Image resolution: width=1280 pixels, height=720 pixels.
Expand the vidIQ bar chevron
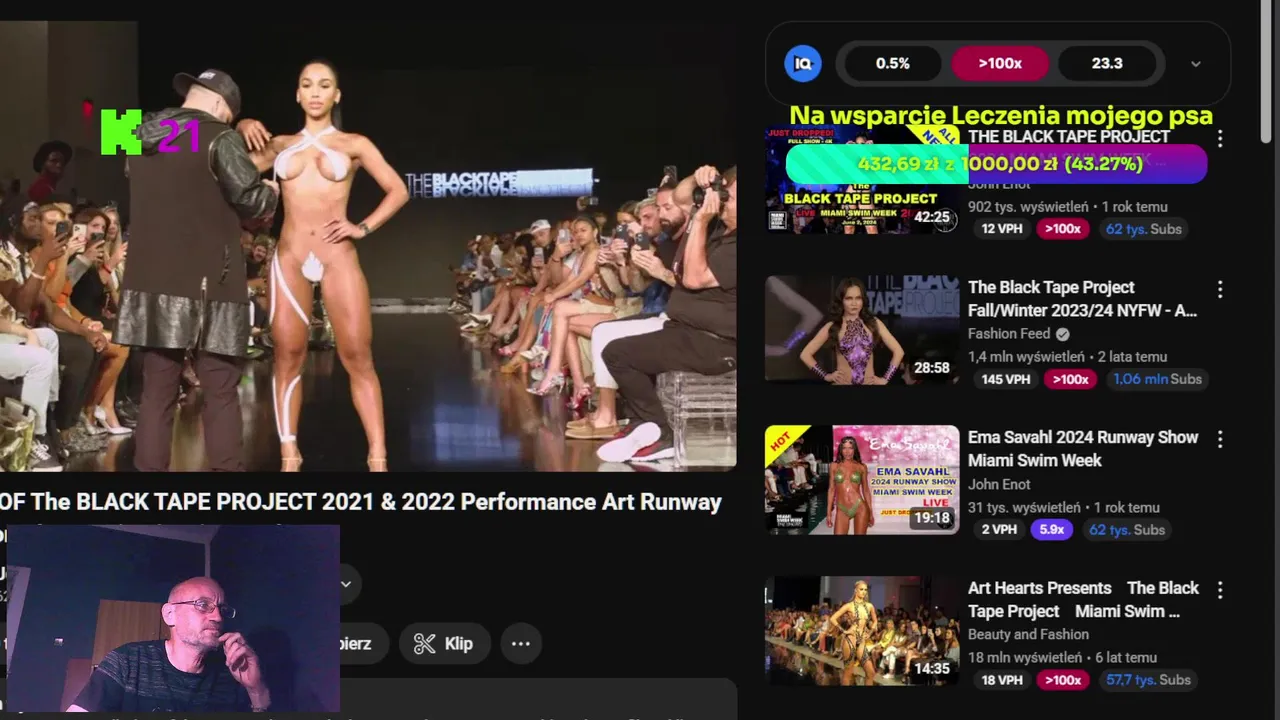tap(1196, 64)
